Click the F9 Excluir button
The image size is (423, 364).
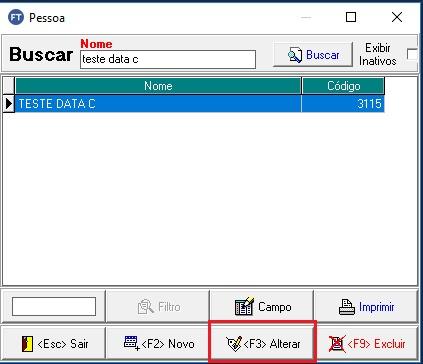[x=367, y=343]
